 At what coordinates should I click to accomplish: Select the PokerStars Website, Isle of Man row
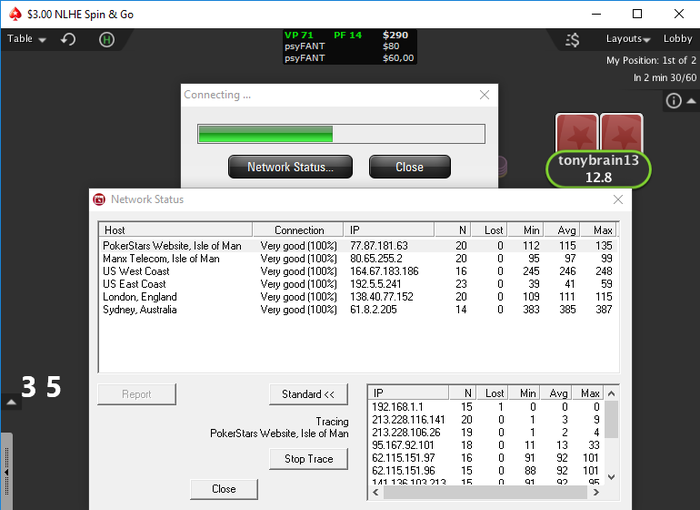pyautogui.click(x=358, y=246)
